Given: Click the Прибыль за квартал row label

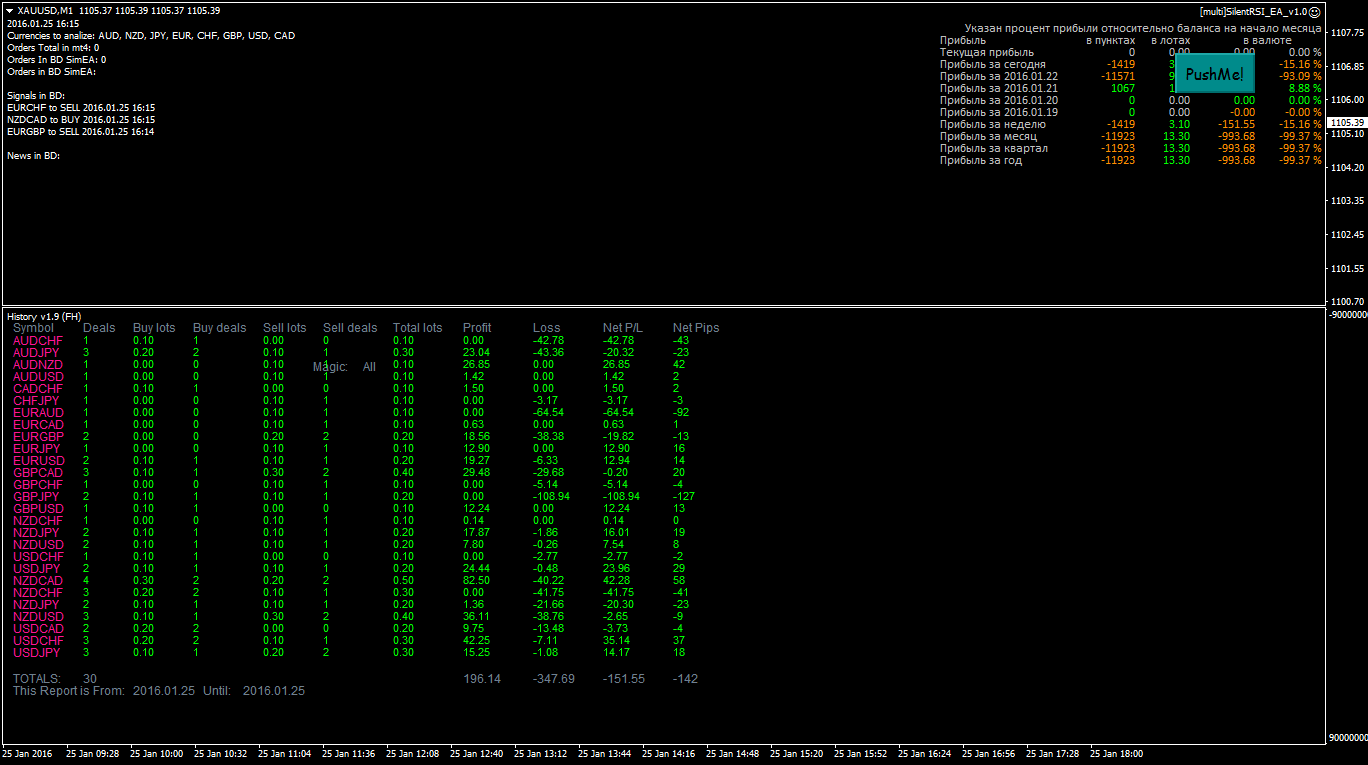Looking at the screenshot, I should point(994,148).
